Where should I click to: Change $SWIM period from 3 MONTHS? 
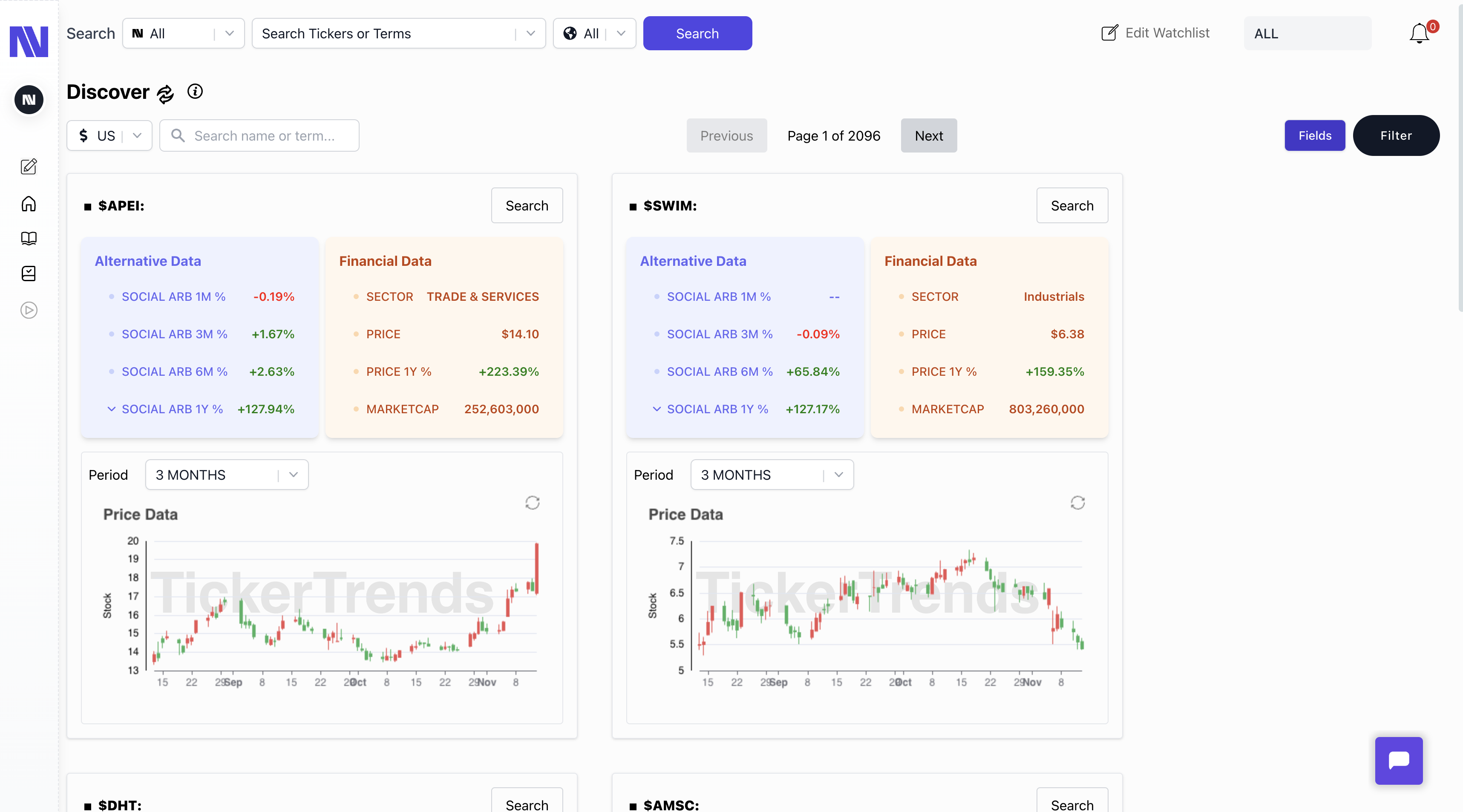[x=772, y=475]
